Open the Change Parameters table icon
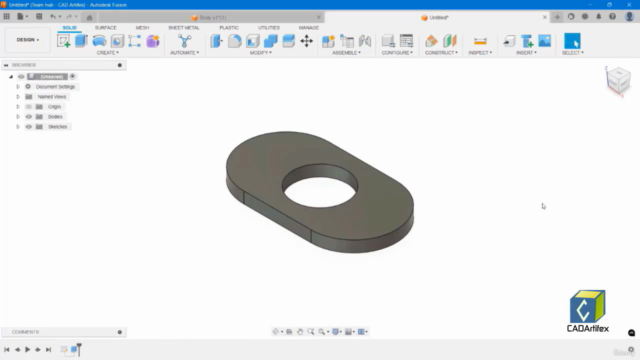 pyautogui.click(x=407, y=41)
